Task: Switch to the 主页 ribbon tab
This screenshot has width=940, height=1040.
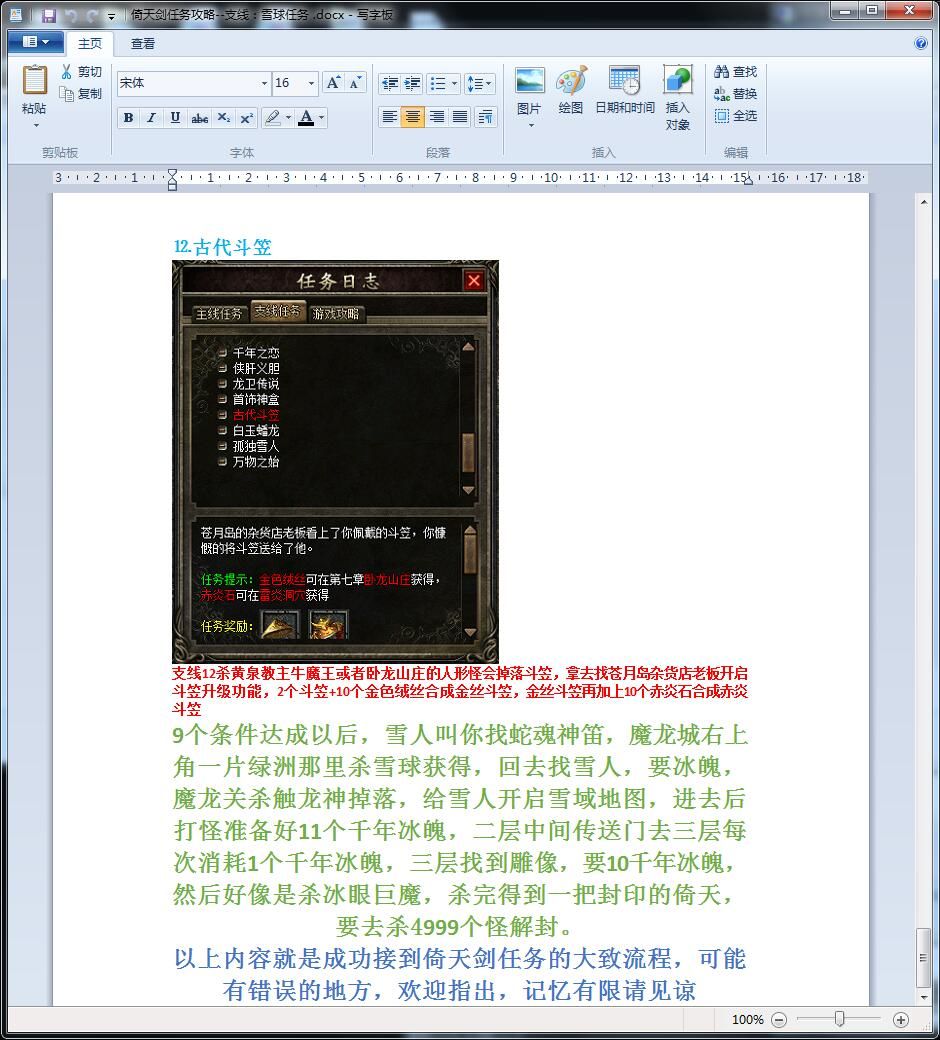Action: pyautogui.click(x=90, y=44)
